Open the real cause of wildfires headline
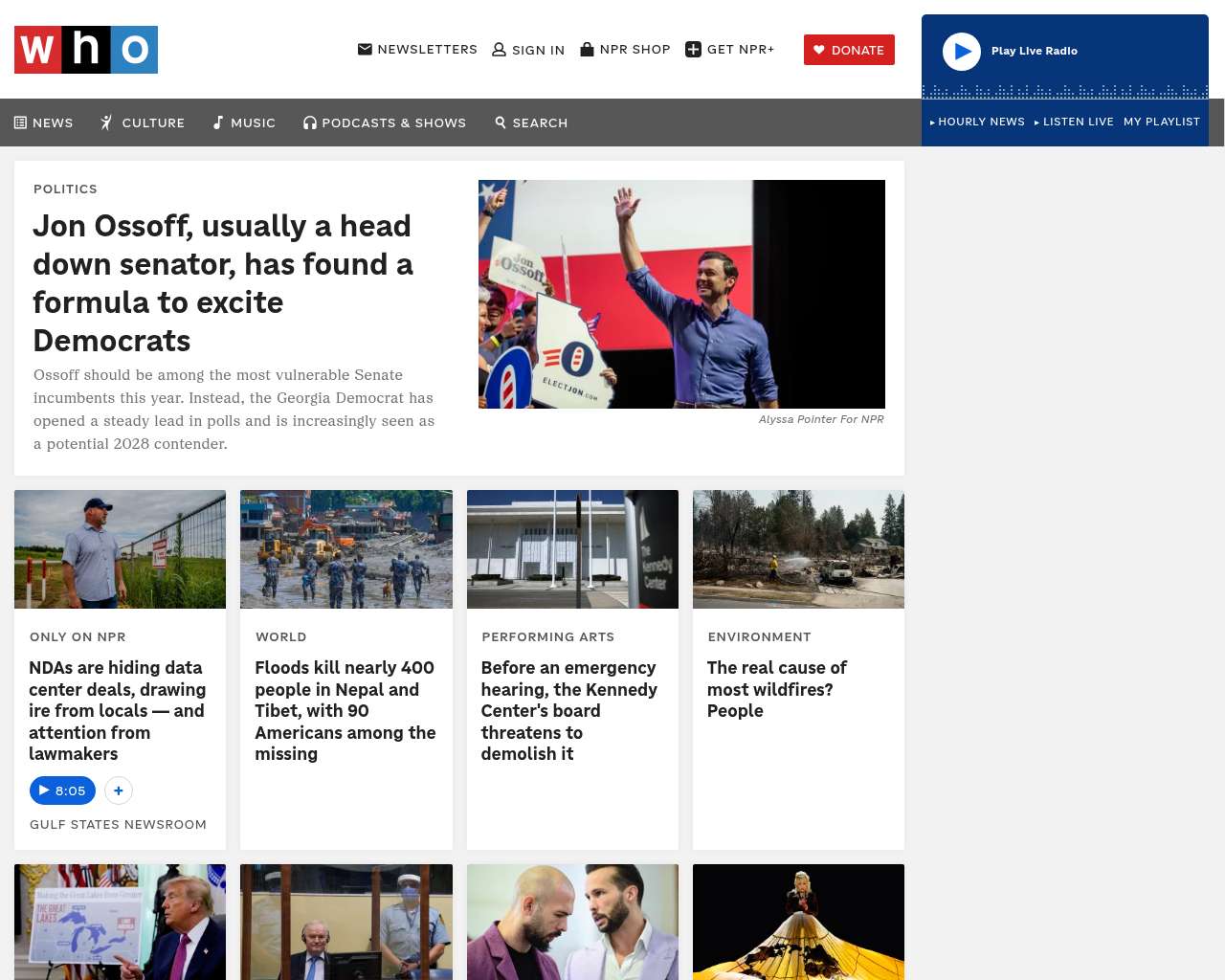Viewport: 1225px width, 980px height. pos(777,689)
